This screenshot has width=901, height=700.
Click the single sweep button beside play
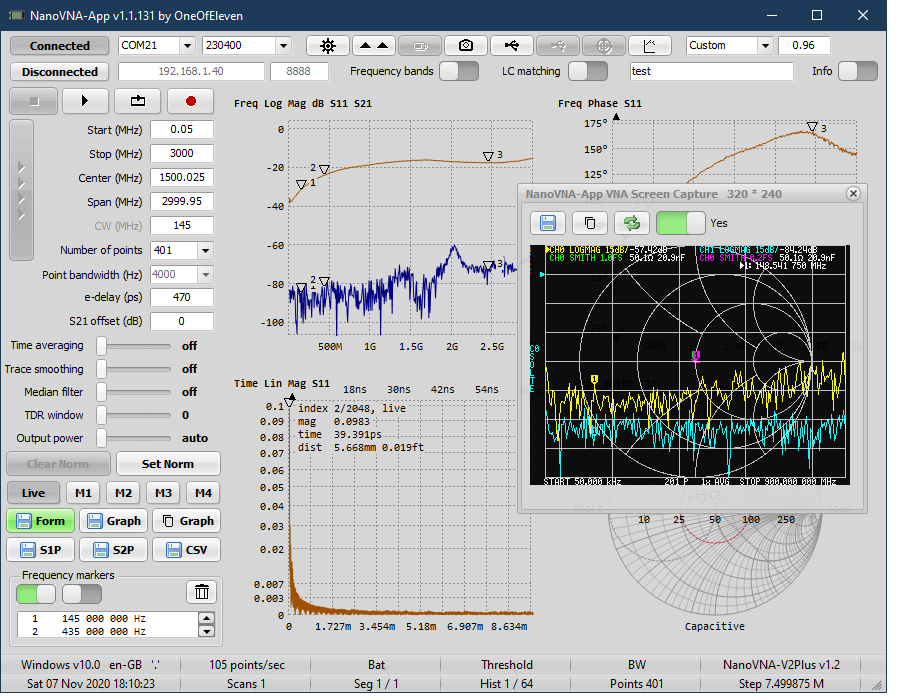pyautogui.click(x=140, y=102)
